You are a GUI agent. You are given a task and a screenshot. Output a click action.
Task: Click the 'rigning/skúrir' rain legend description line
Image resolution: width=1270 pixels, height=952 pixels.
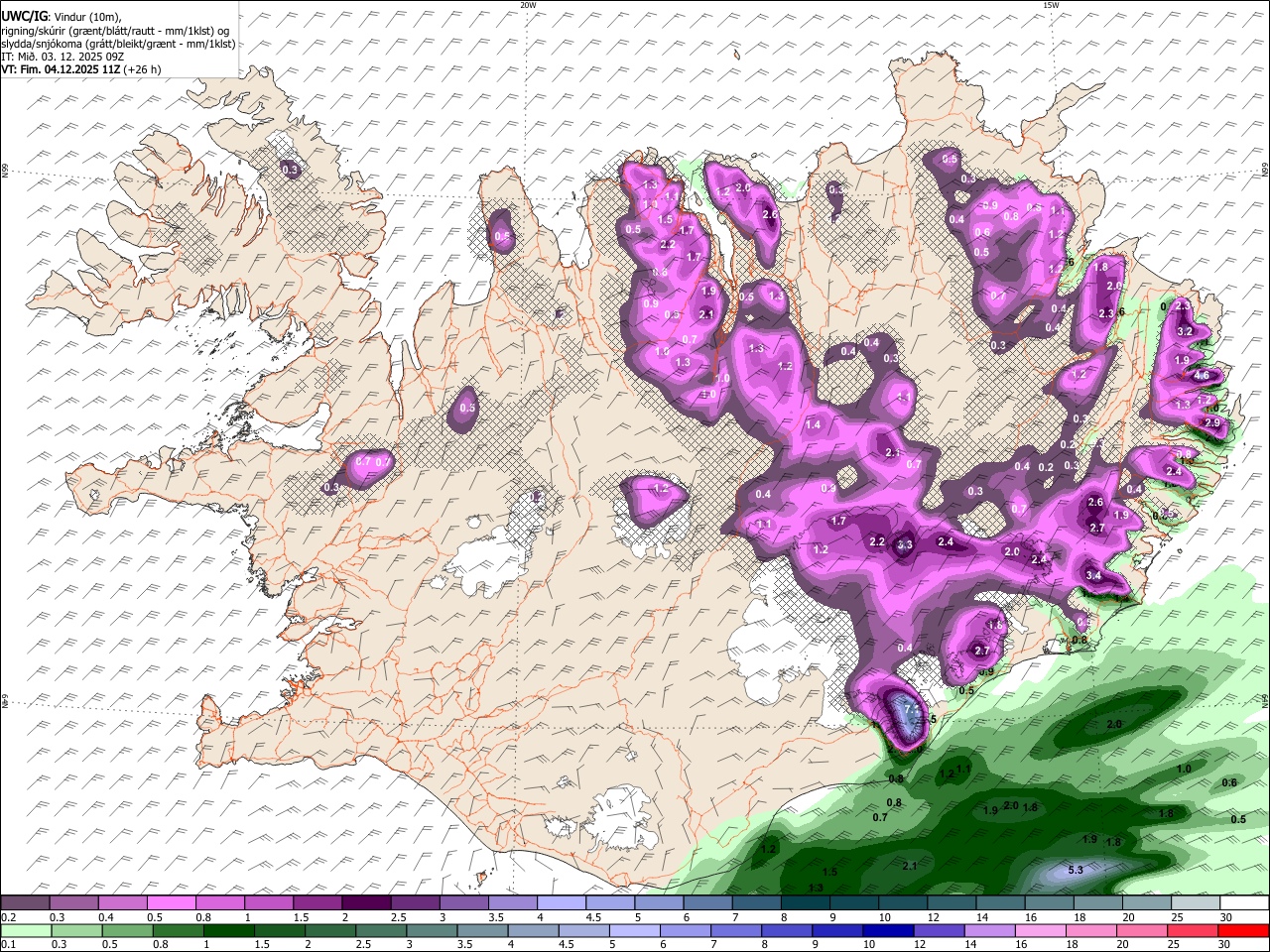115,30
